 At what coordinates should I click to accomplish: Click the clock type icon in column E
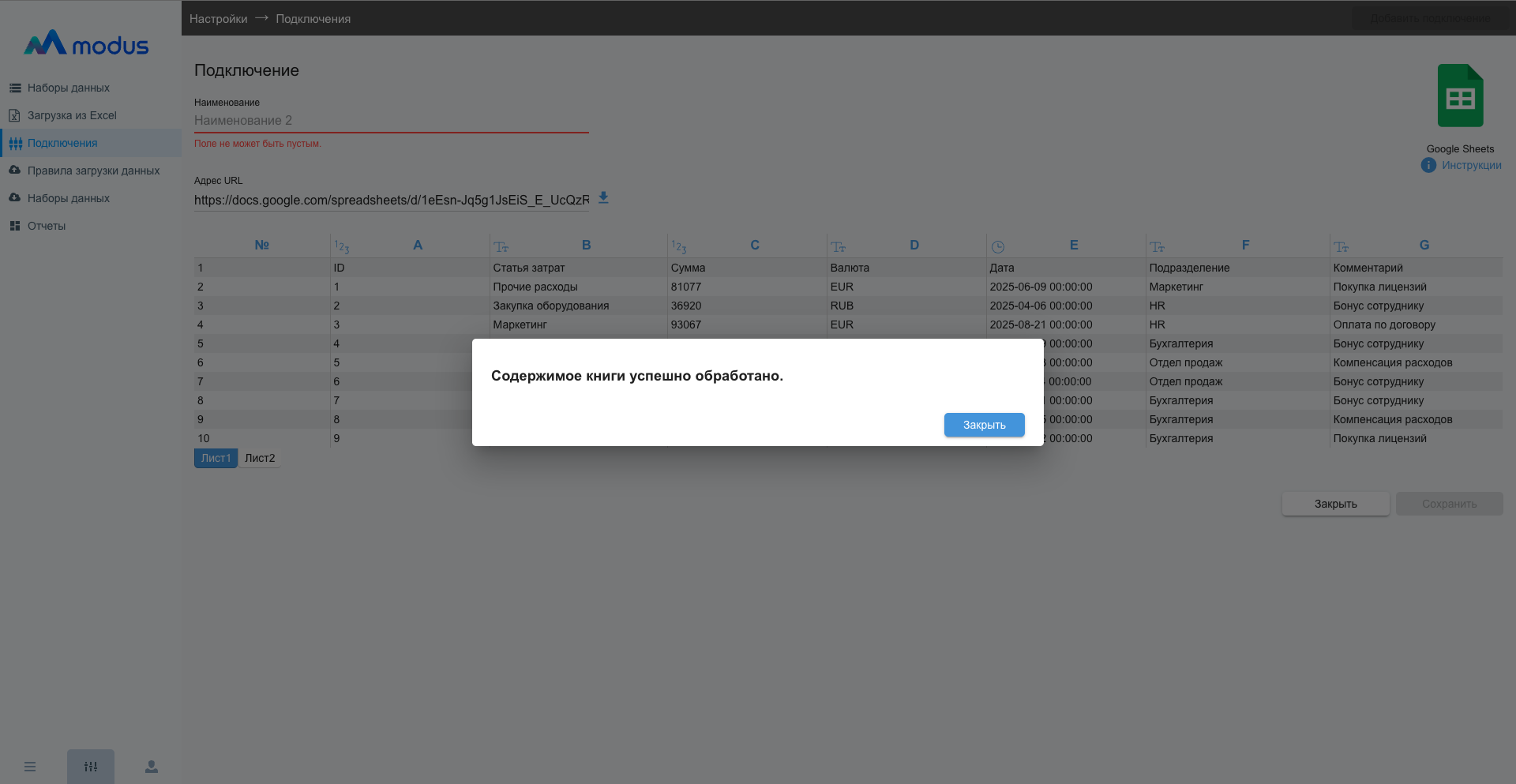[998, 247]
